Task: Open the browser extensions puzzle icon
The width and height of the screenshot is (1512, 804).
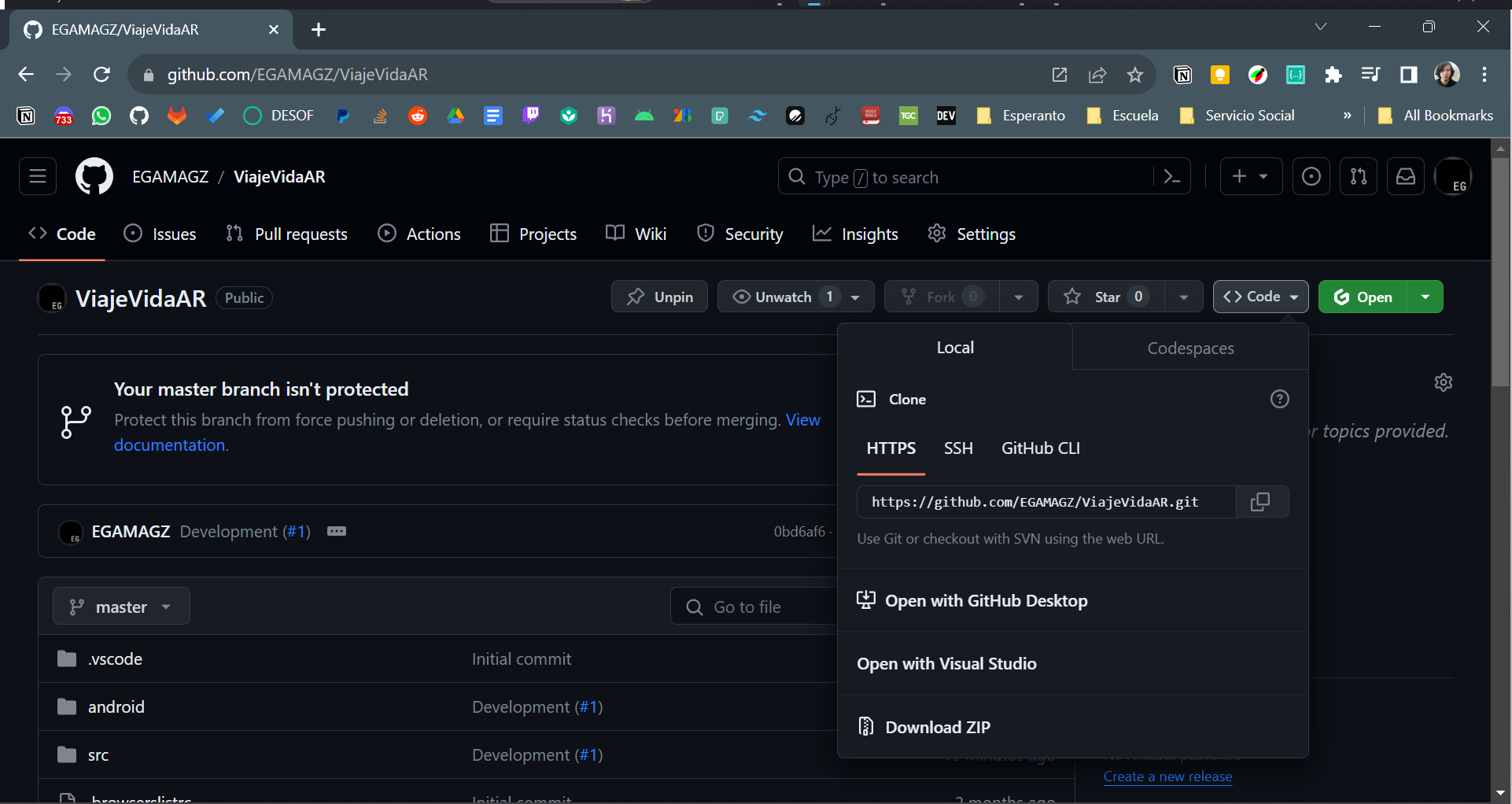Action: pyautogui.click(x=1333, y=75)
